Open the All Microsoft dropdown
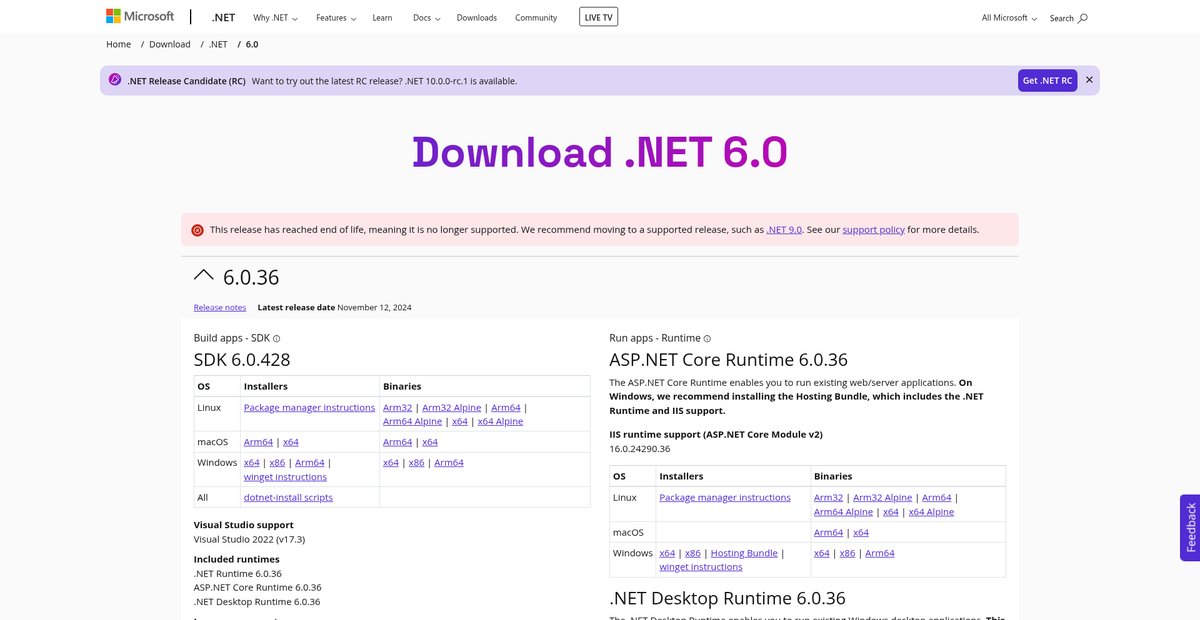This screenshot has width=1200, height=620. [x=1009, y=18]
